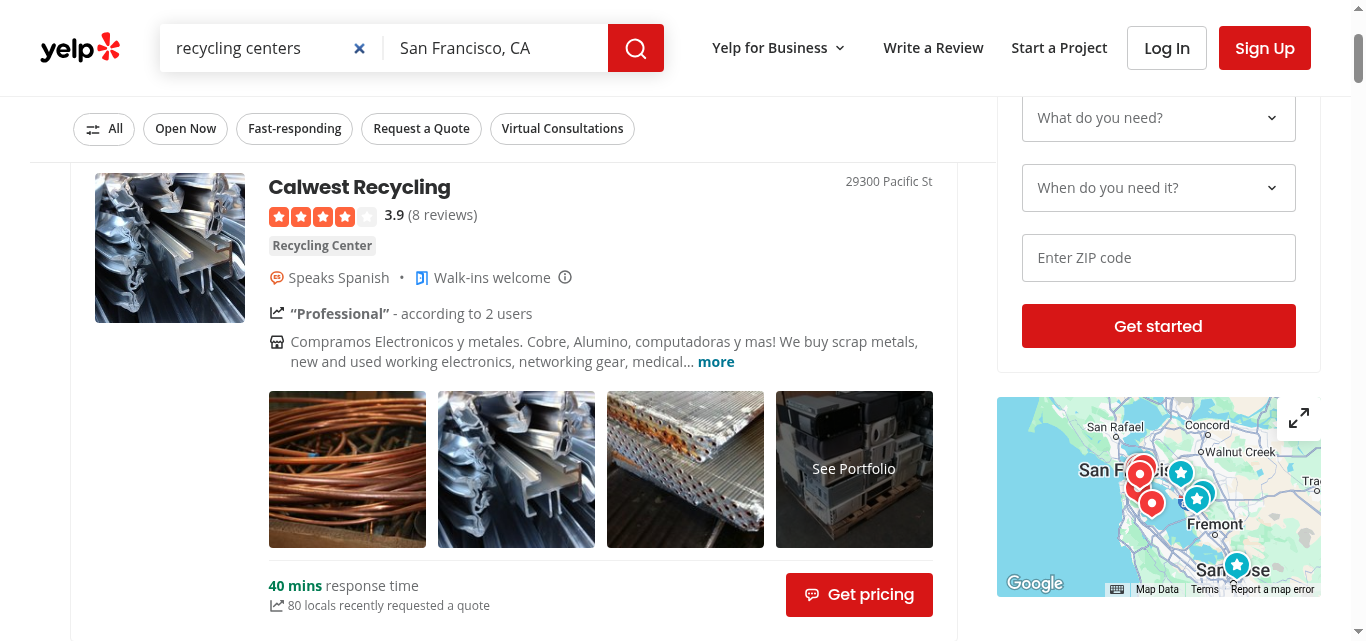Screen dimensions: 1366x641
Task: Open the Calwest Recycling business page
Action: pyautogui.click(x=359, y=187)
